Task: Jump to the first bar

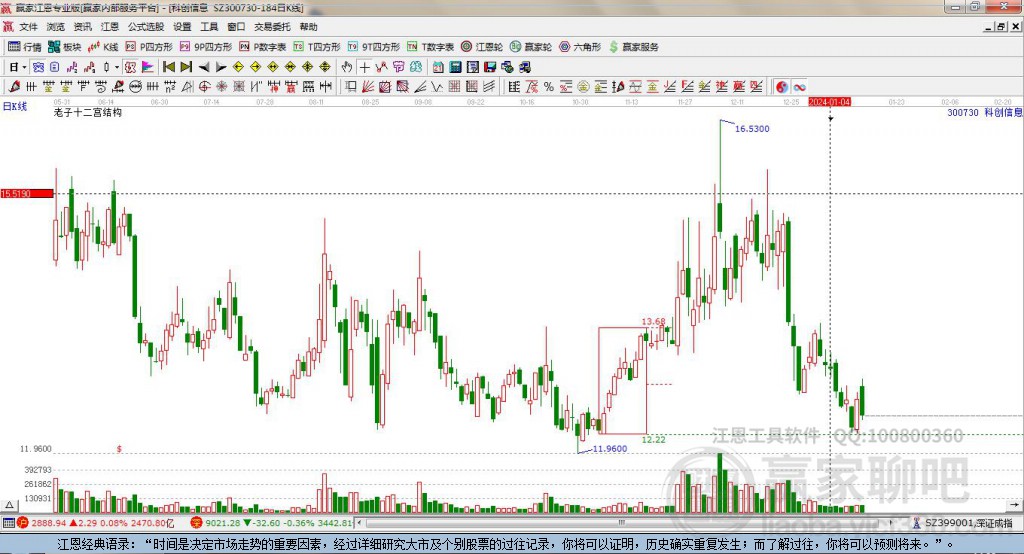Action: [168, 67]
